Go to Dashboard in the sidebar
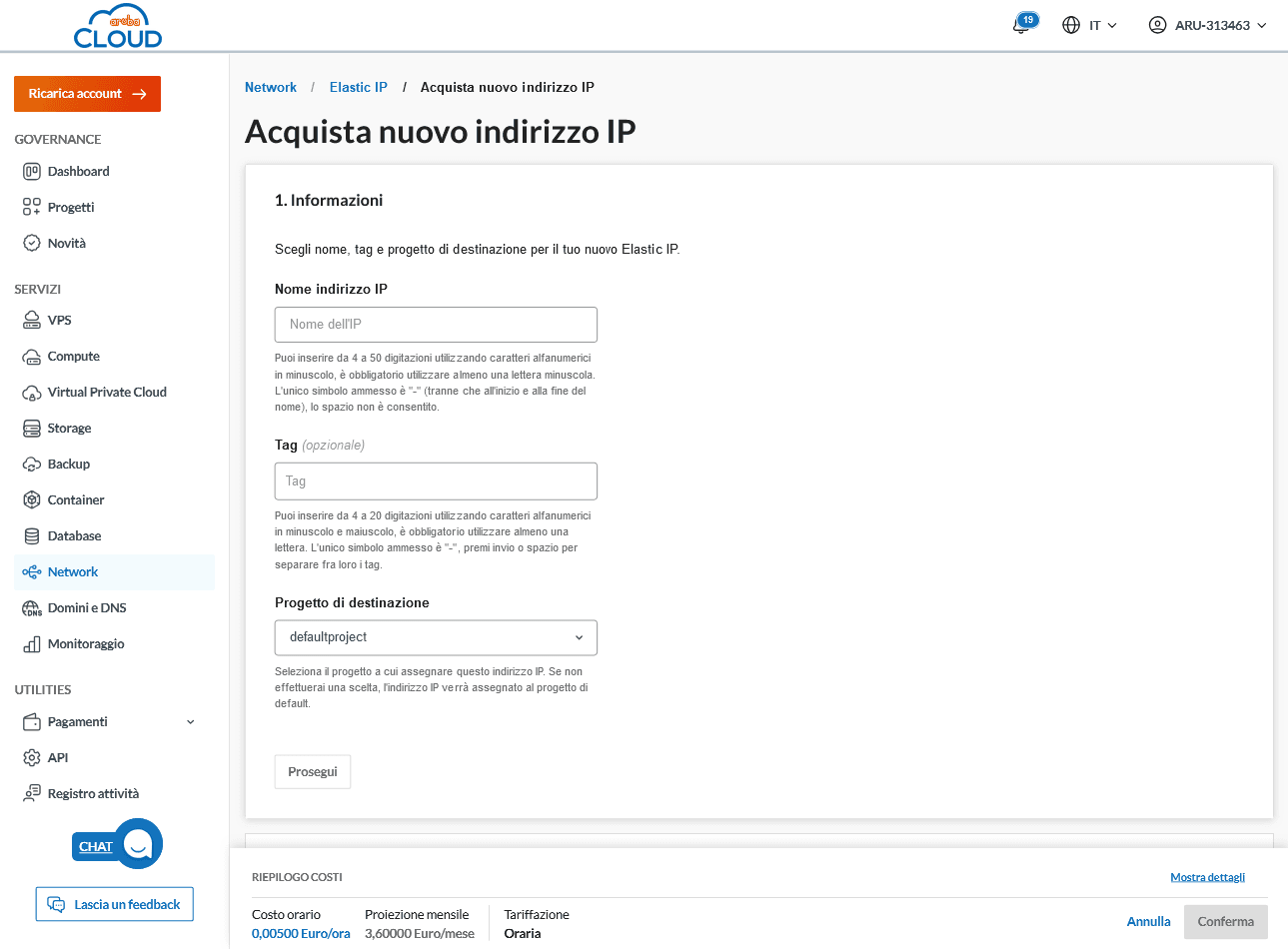 (78, 172)
